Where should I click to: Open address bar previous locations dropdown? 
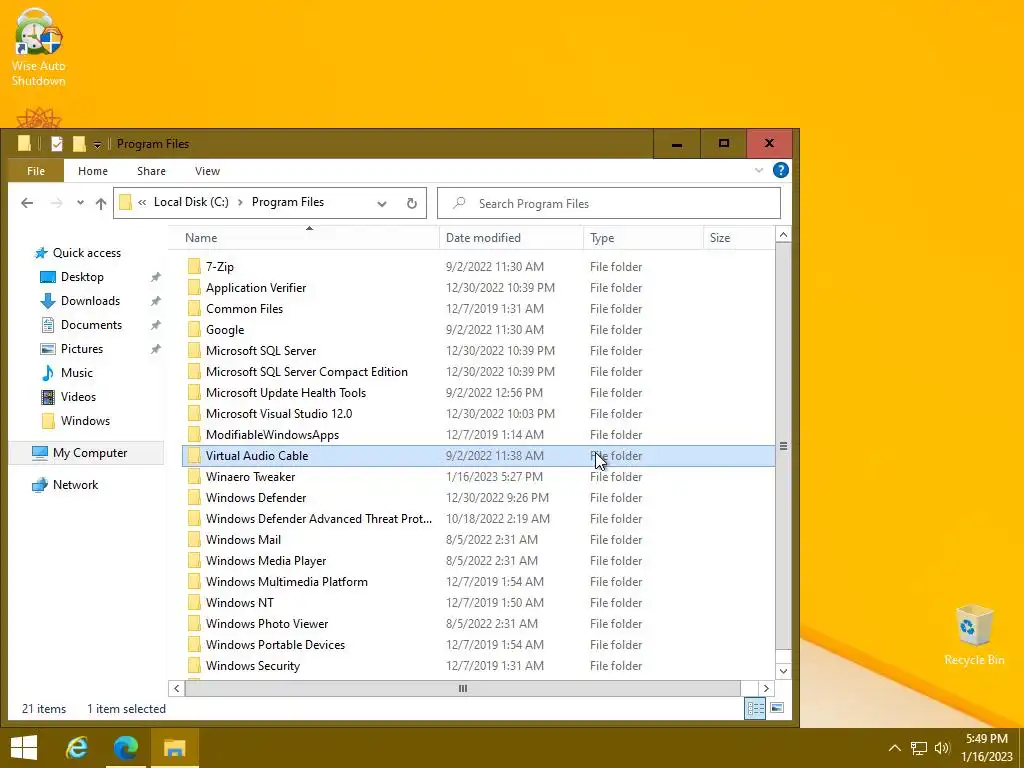pyautogui.click(x=382, y=204)
